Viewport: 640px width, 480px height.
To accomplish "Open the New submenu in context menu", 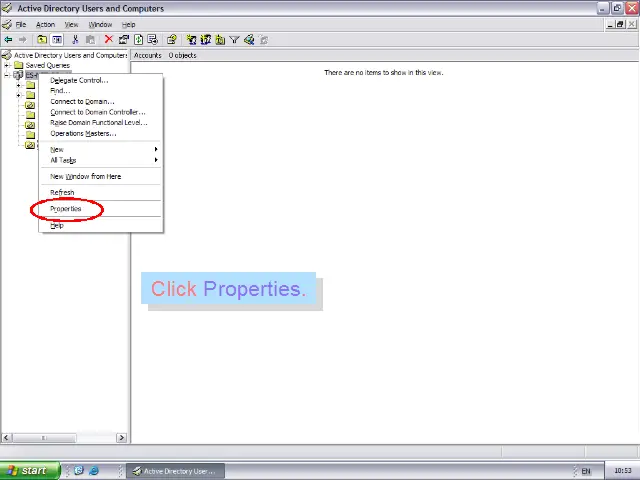I will (x=57, y=149).
